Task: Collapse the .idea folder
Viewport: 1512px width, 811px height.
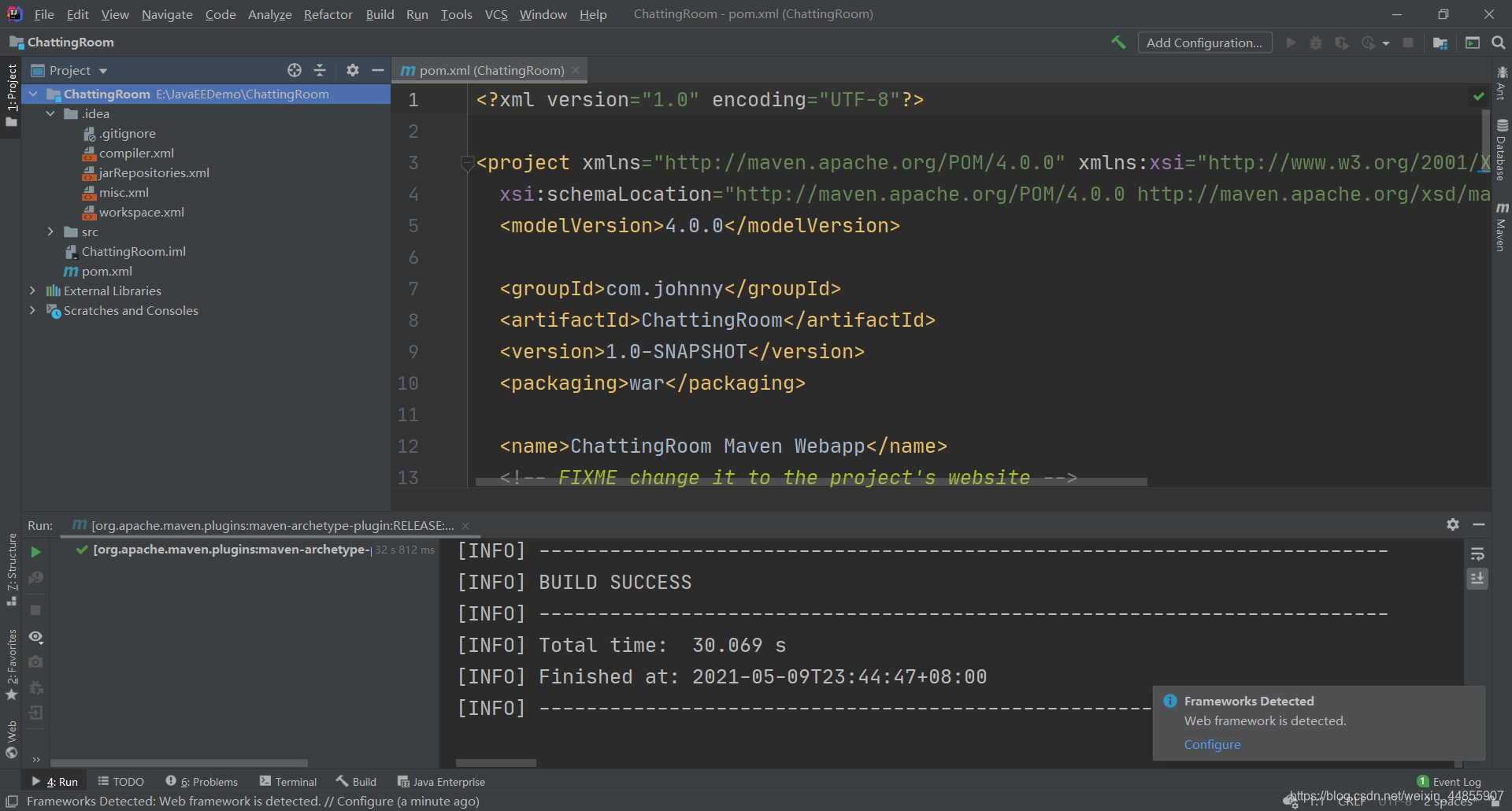Action: [x=50, y=113]
